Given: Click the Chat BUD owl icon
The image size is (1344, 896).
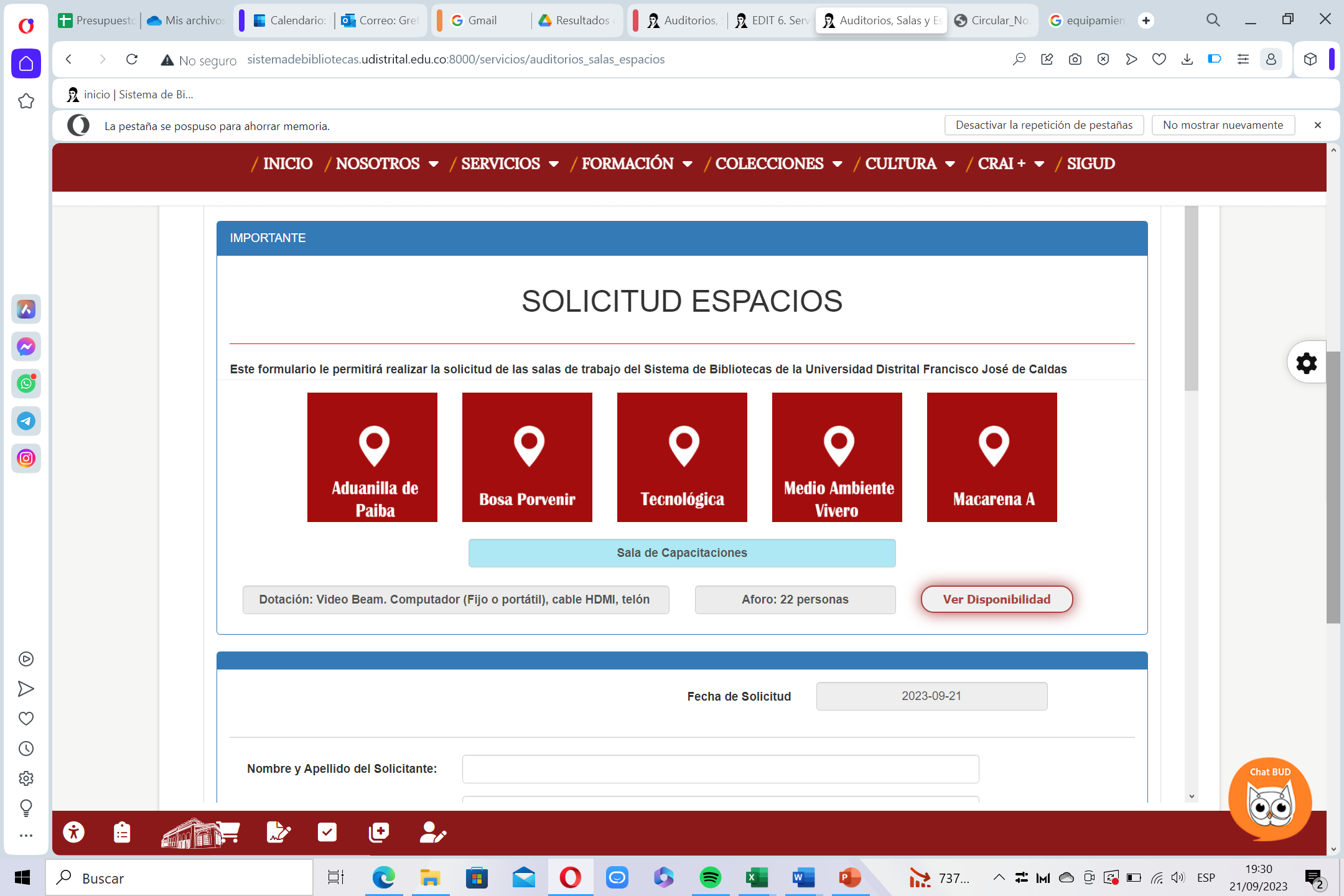Looking at the screenshot, I should coord(1269,803).
